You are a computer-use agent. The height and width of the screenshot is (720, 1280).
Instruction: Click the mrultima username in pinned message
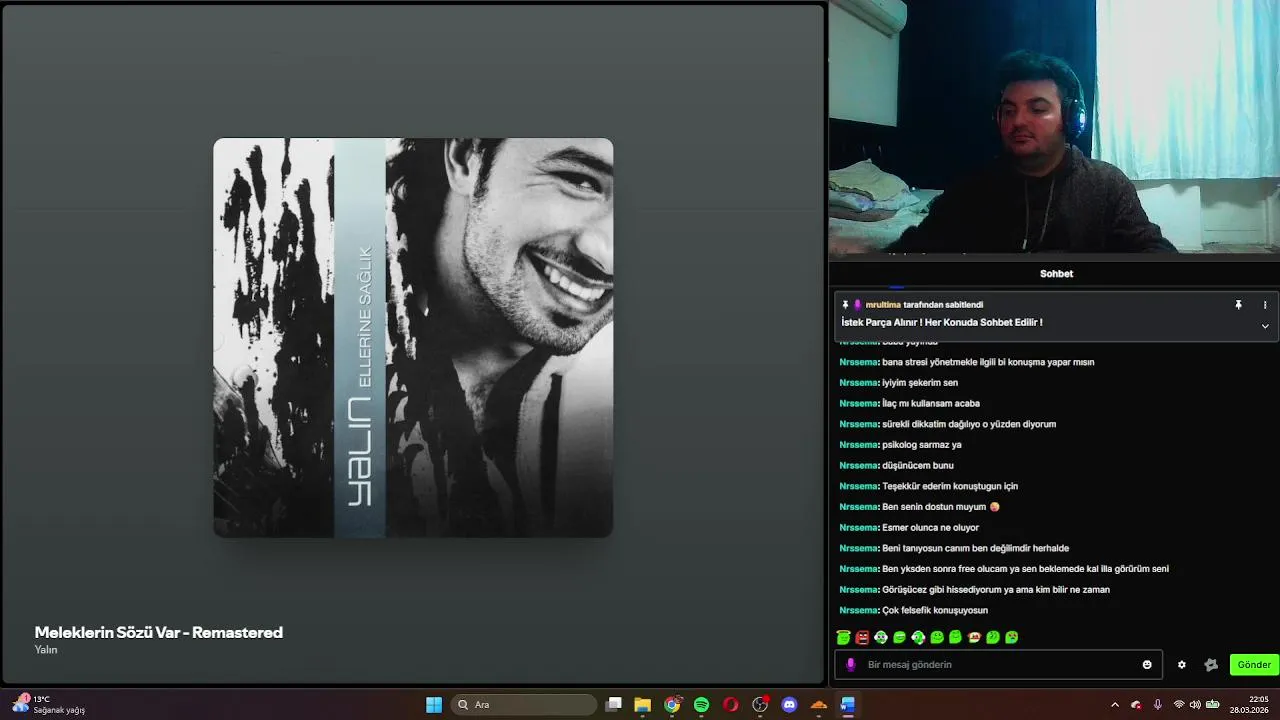tap(884, 305)
